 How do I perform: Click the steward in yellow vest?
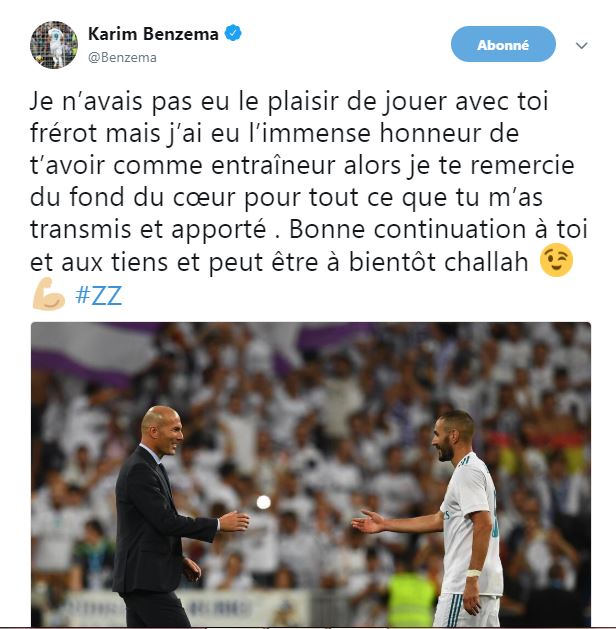coord(411,598)
